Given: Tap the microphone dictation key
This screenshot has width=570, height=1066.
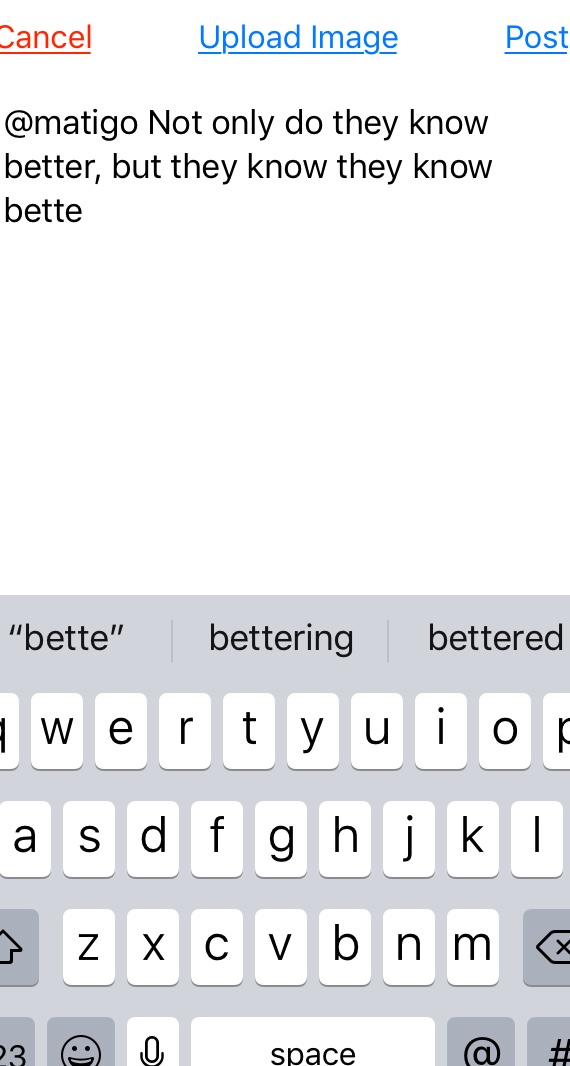Looking at the screenshot, I should pyautogui.click(x=153, y=1043).
